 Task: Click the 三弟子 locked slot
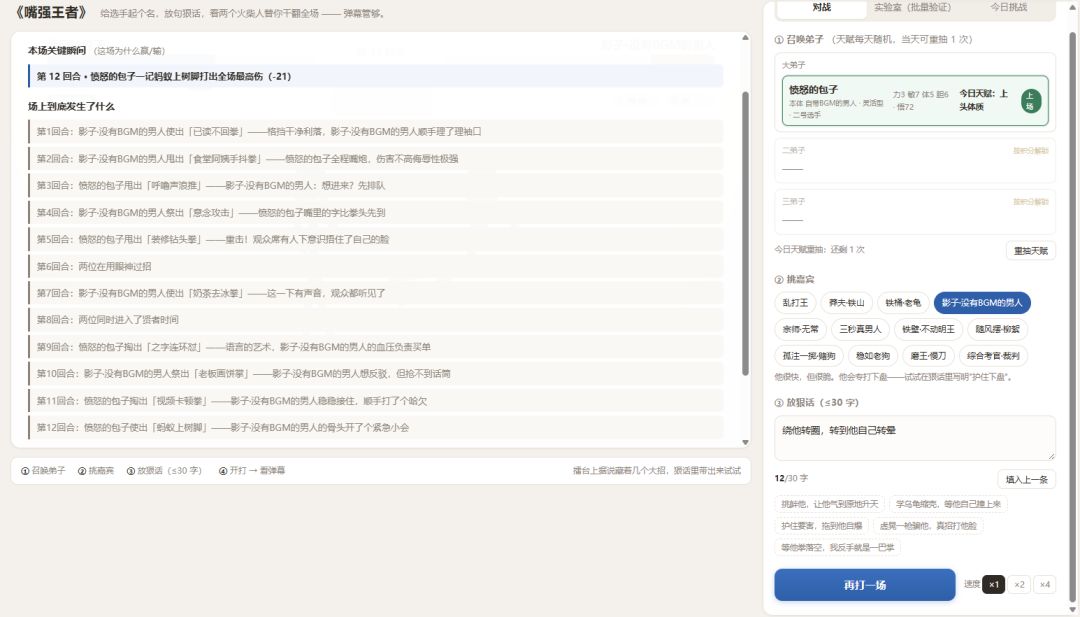pyautogui.click(x=915, y=212)
